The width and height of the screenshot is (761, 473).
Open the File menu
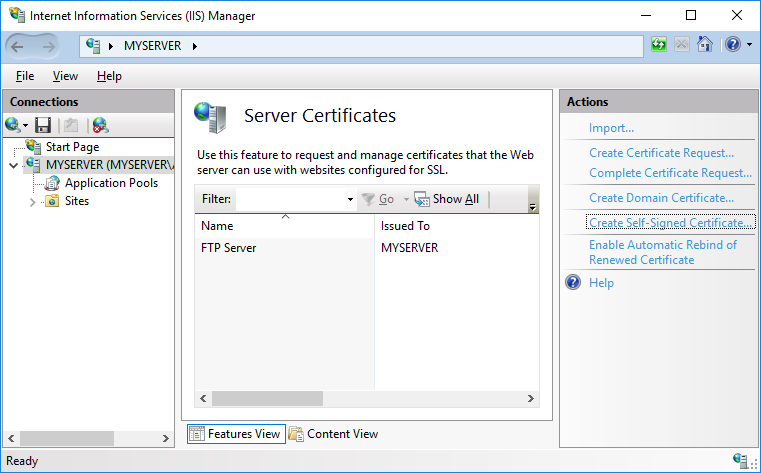[25, 76]
